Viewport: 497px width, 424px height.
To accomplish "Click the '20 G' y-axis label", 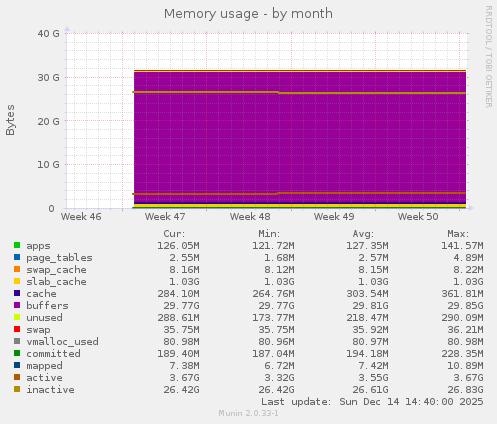I will (x=48, y=121).
